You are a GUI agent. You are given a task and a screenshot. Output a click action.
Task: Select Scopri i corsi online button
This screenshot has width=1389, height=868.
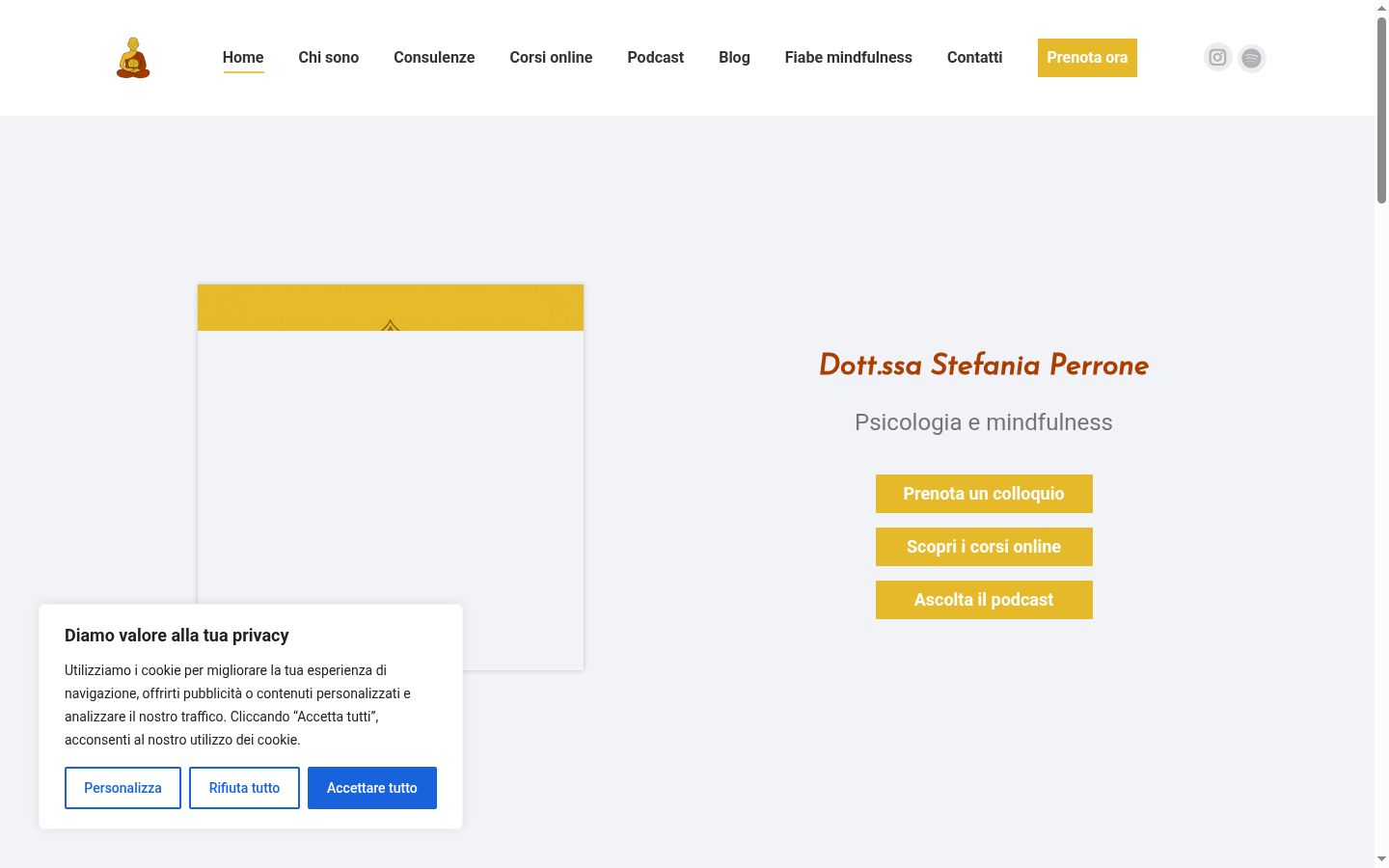(x=984, y=547)
